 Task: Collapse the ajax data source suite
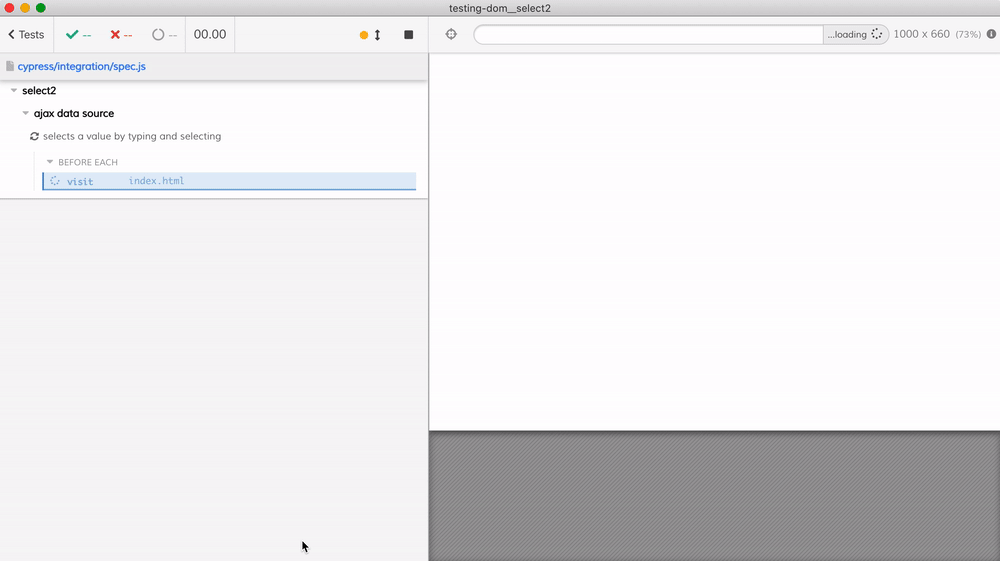click(26, 113)
